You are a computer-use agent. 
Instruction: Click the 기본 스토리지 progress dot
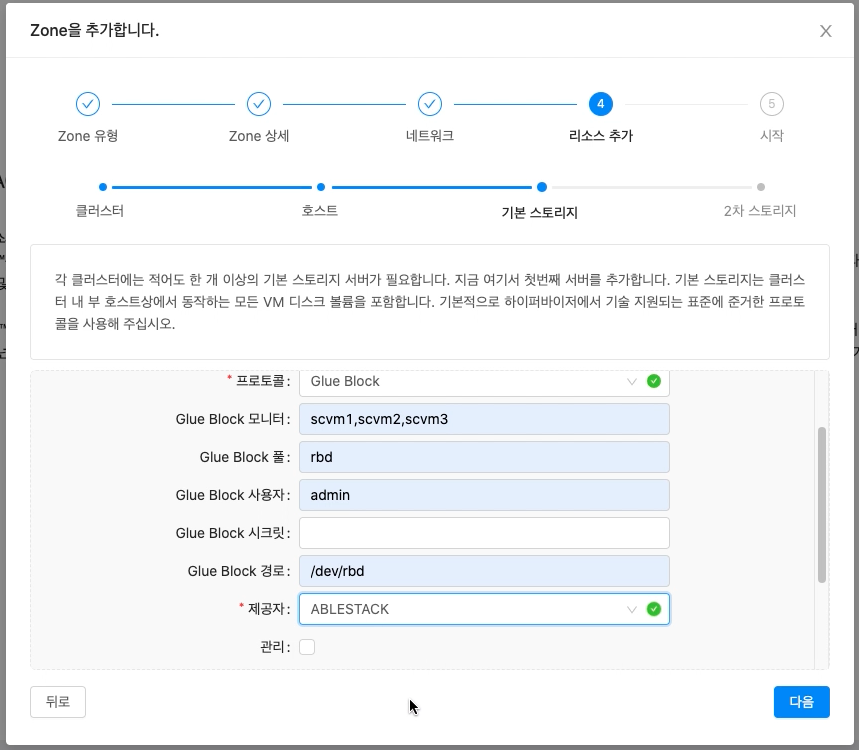(541, 186)
